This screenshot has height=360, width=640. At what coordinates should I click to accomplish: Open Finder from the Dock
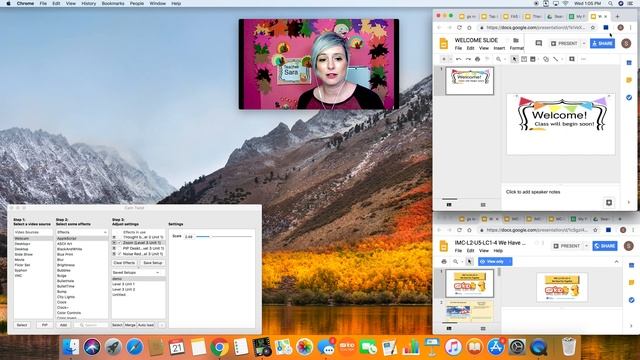(x=71, y=347)
